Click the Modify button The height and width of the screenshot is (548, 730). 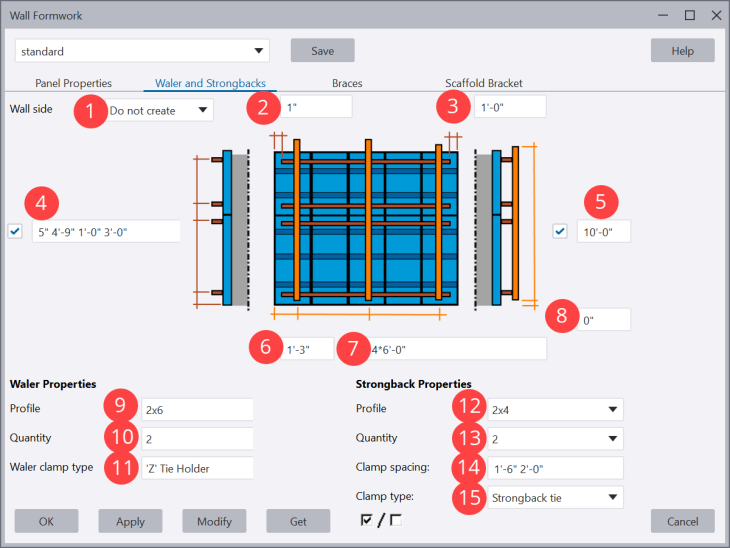pos(214,521)
